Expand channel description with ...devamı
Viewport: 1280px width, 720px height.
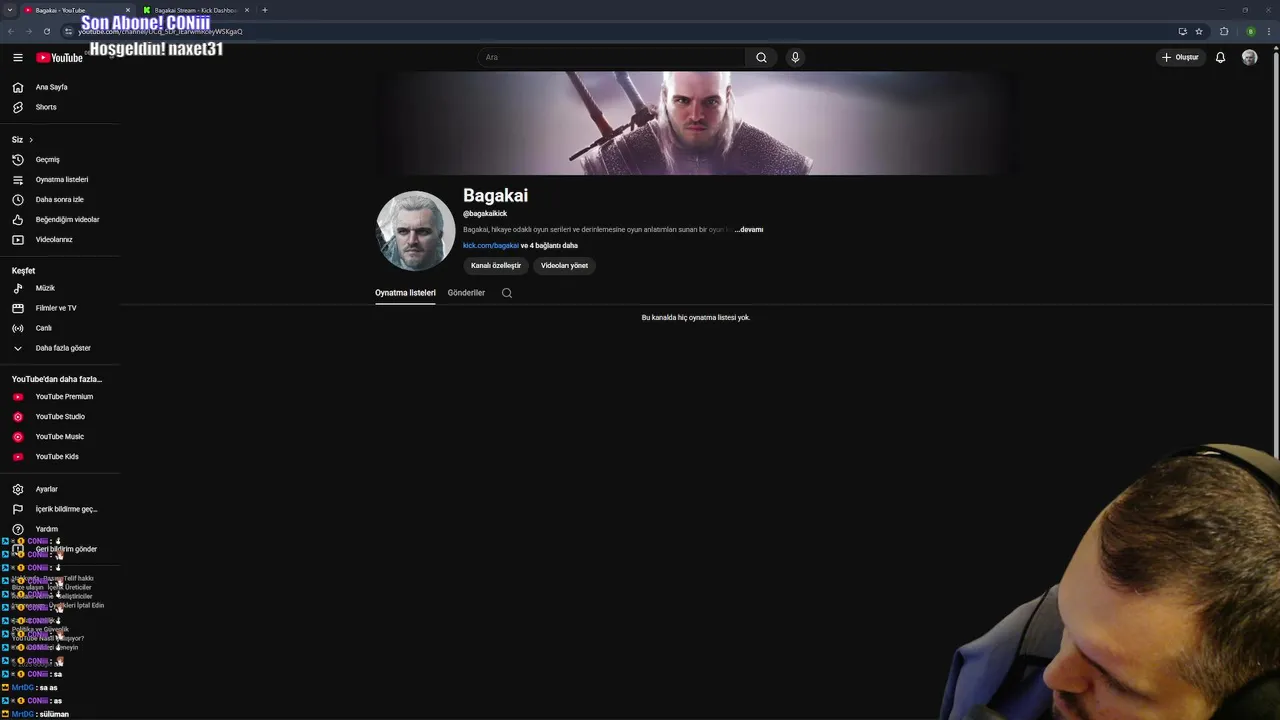pos(749,229)
